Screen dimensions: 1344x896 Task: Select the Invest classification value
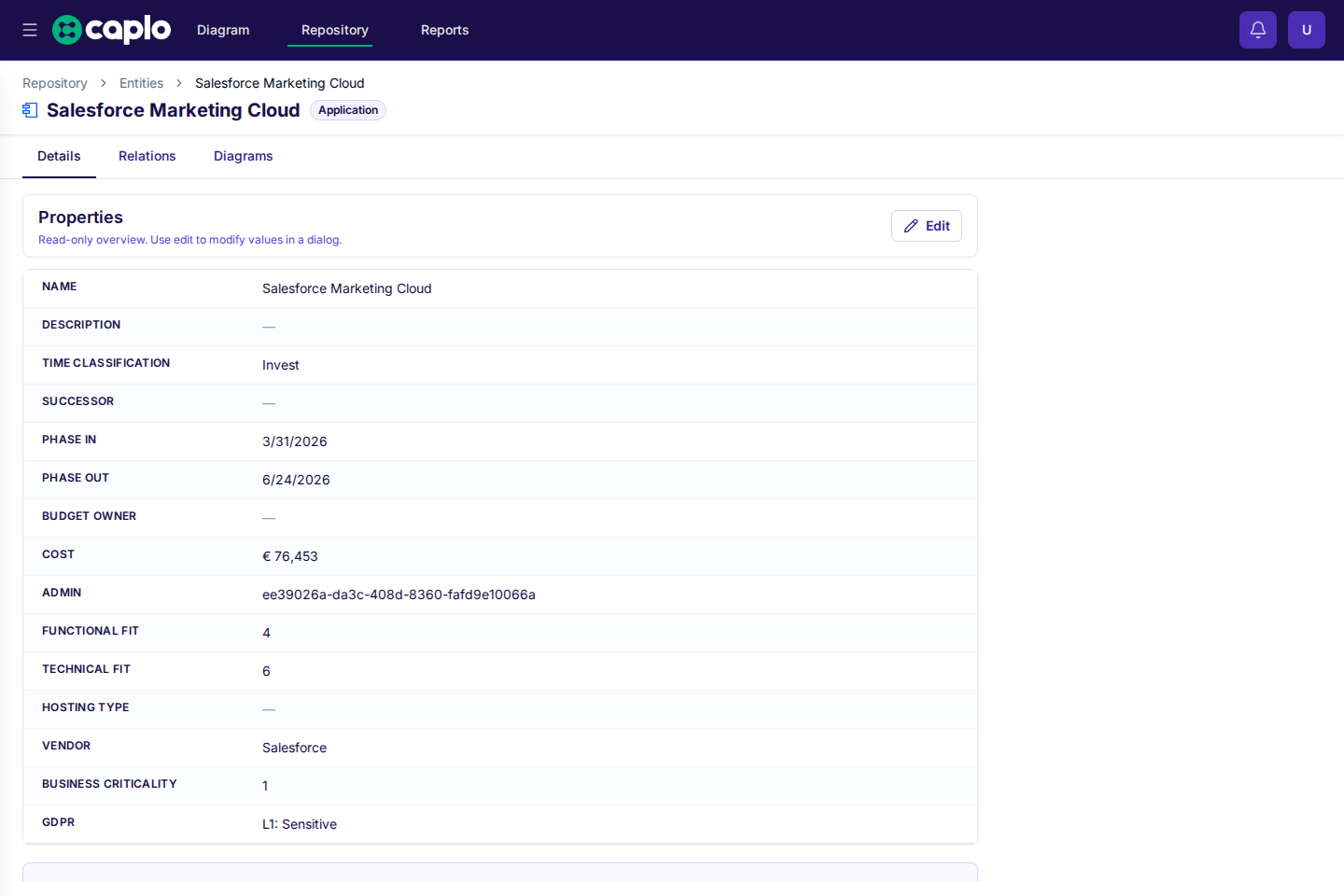(x=281, y=365)
